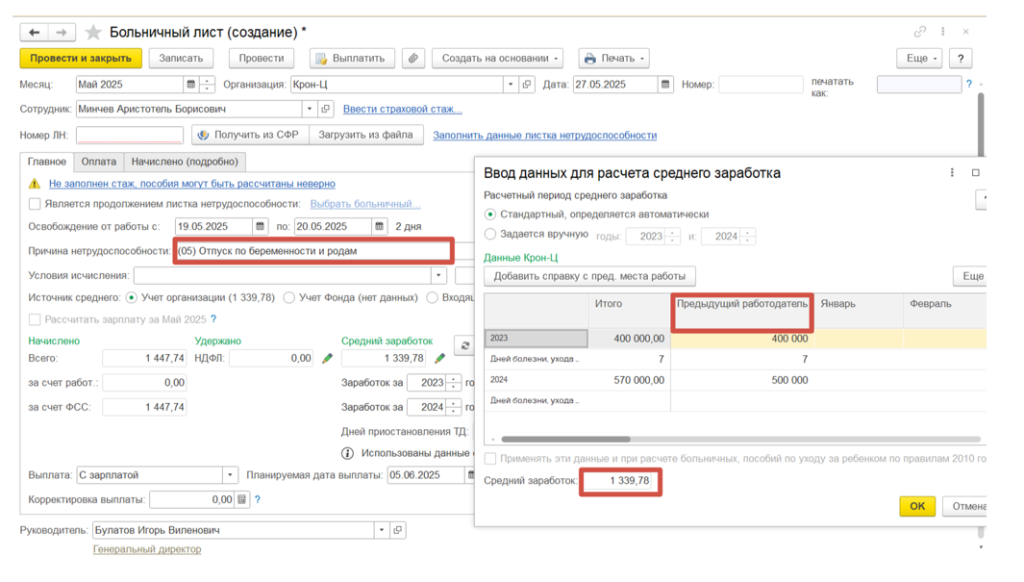Open the calendar for the Освобождение от работы start date
This screenshot has height=582, width=1024.
[260, 226]
